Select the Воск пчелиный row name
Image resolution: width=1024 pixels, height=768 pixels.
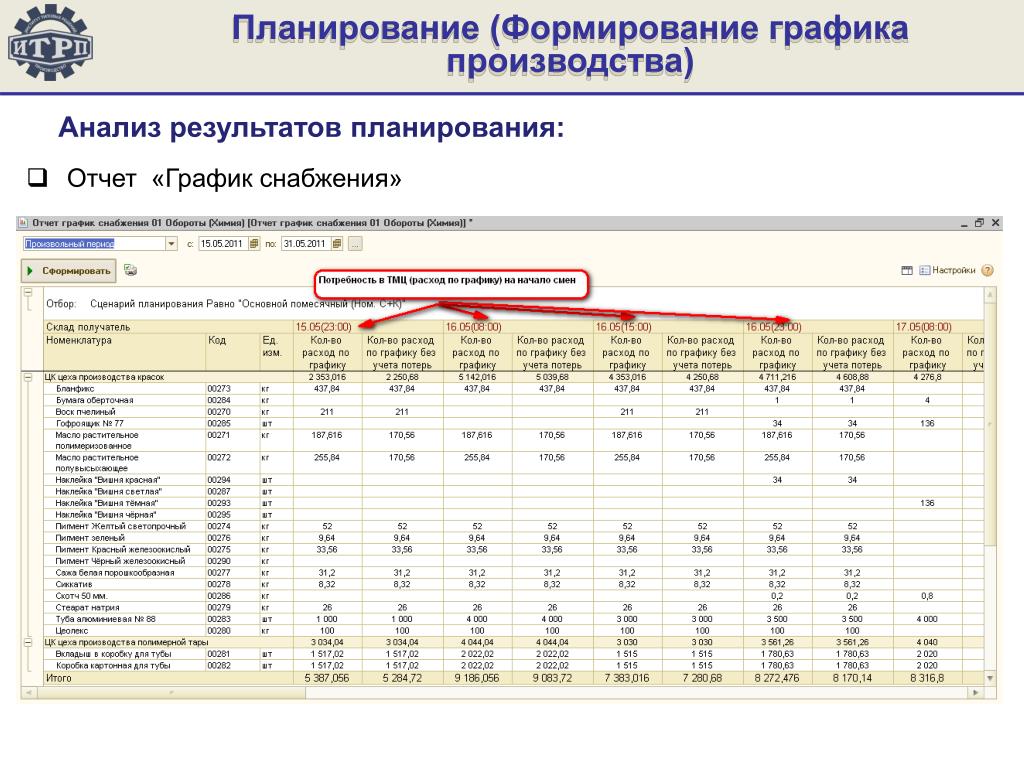point(86,412)
